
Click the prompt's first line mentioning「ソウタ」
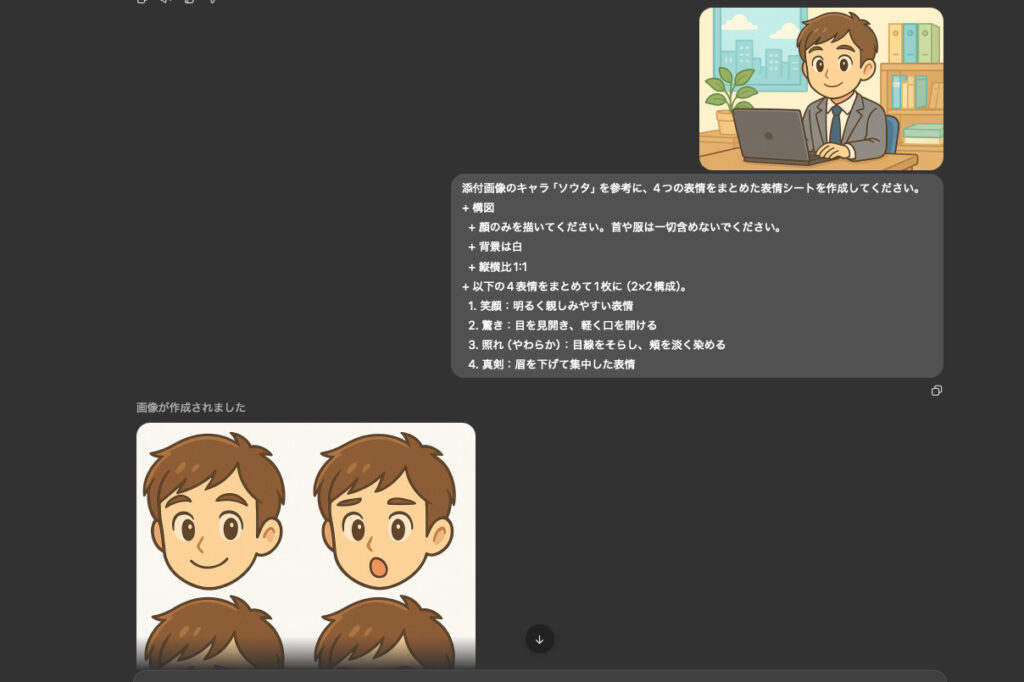690,188
